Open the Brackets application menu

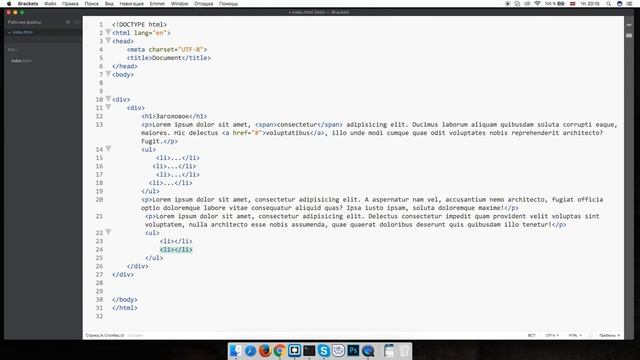(28, 4)
